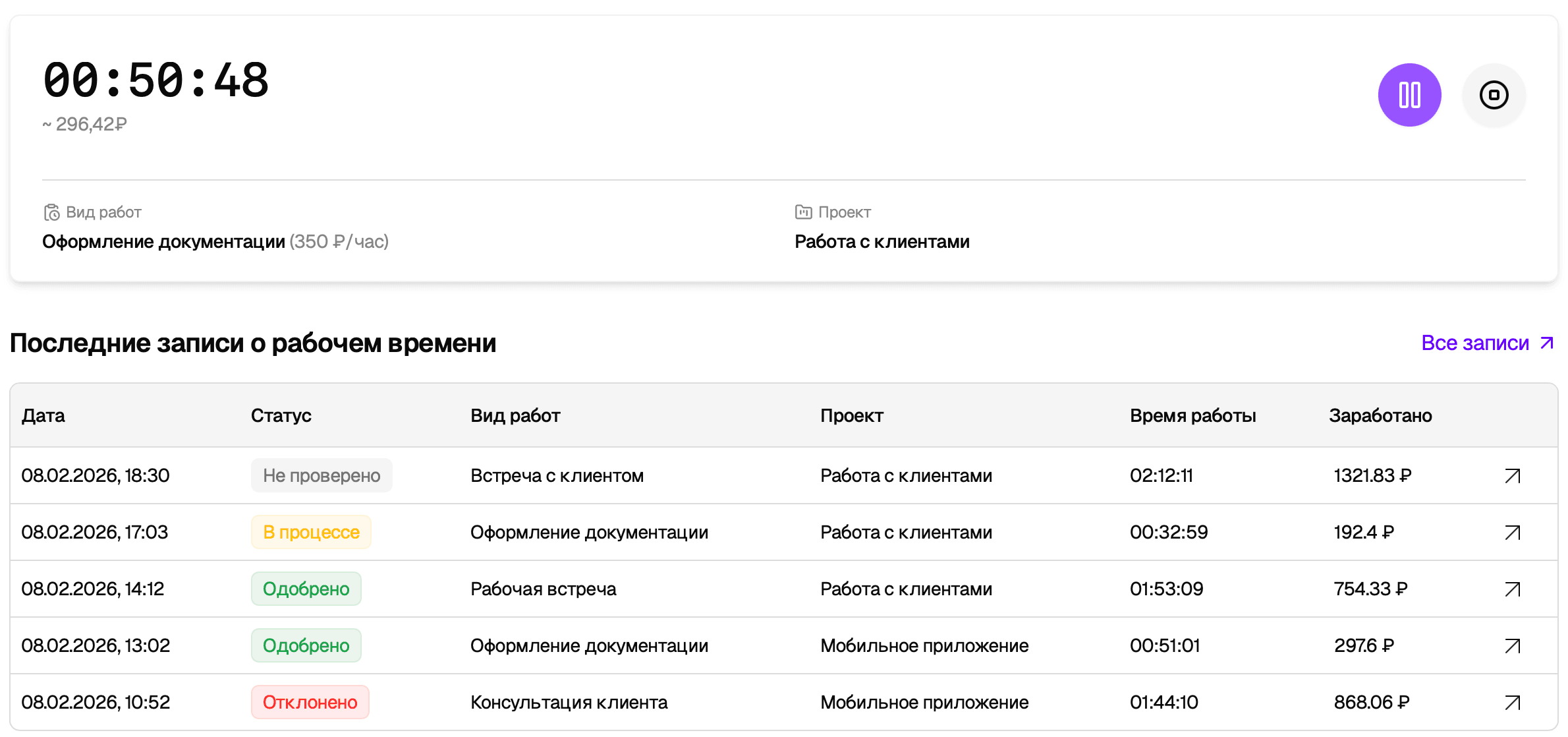The height and width of the screenshot is (737, 1568).
Task: Click the 'В процессе' status badge
Action: (x=311, y=533)
